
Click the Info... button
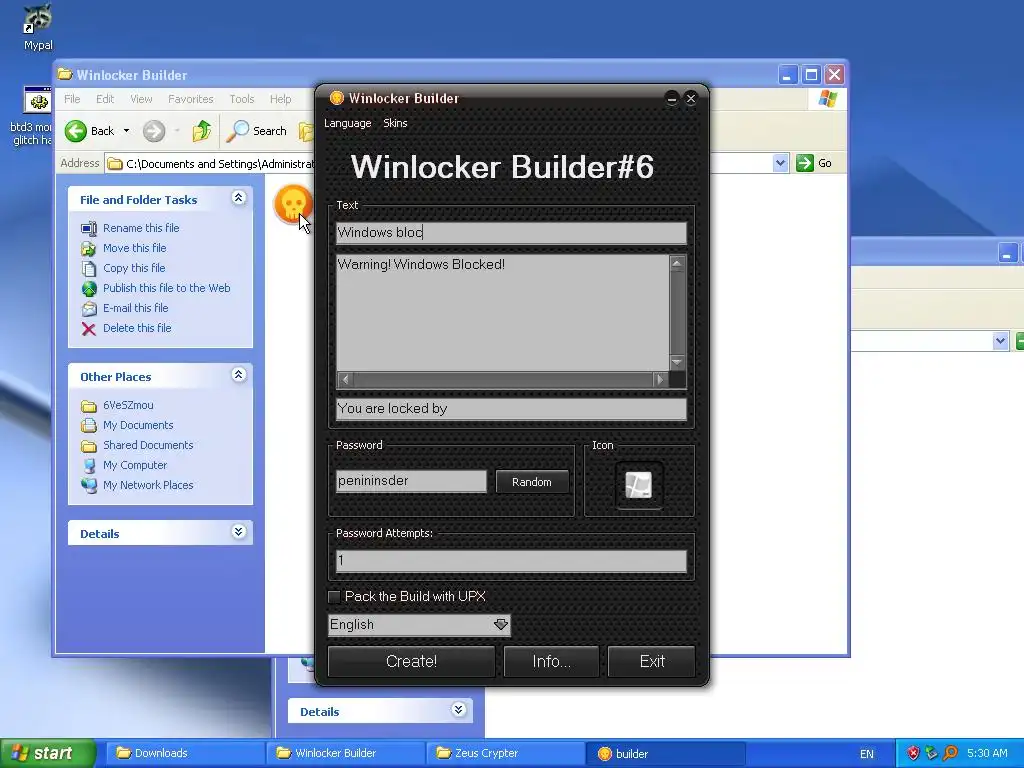tap(551, 662)
